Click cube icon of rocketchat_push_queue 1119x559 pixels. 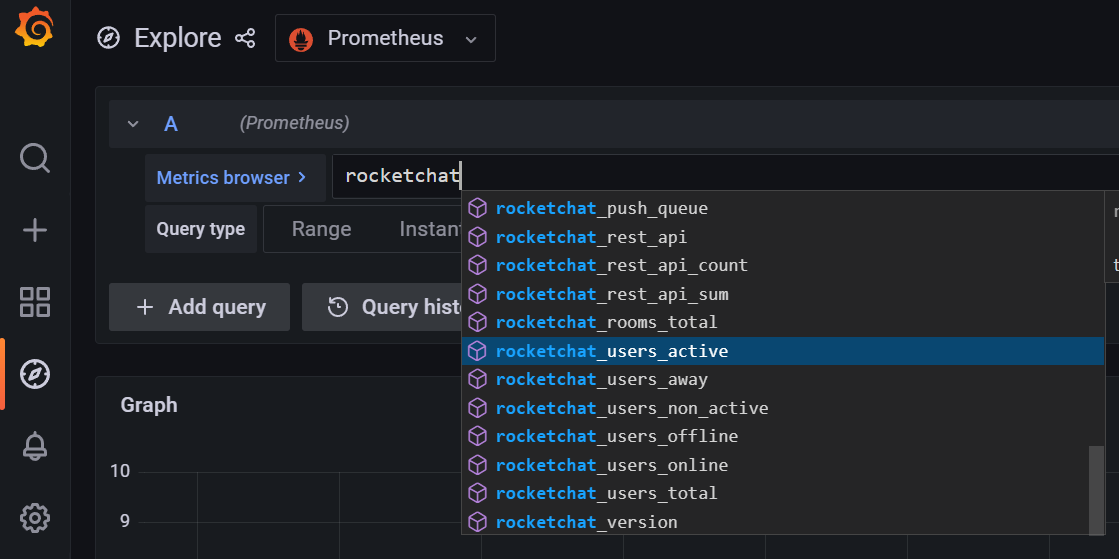[477, 208]
